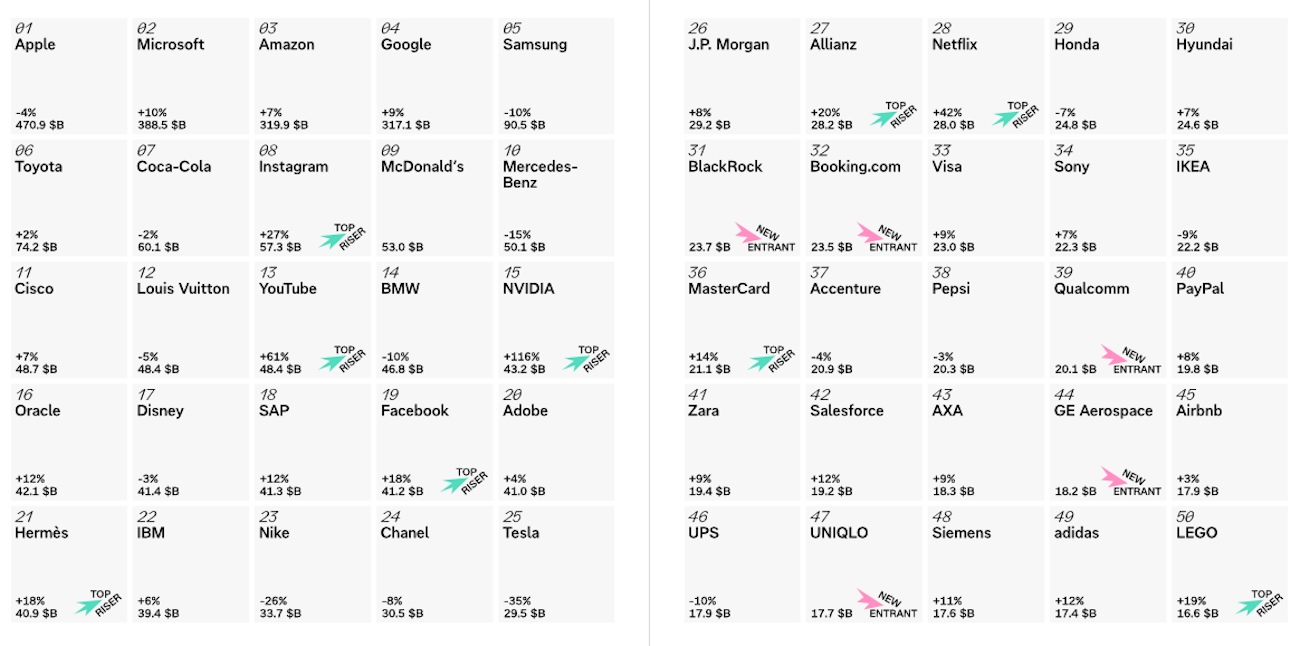Click the Microsoft 388.5 $B value

pyautogui.click(x=162, y=125)
